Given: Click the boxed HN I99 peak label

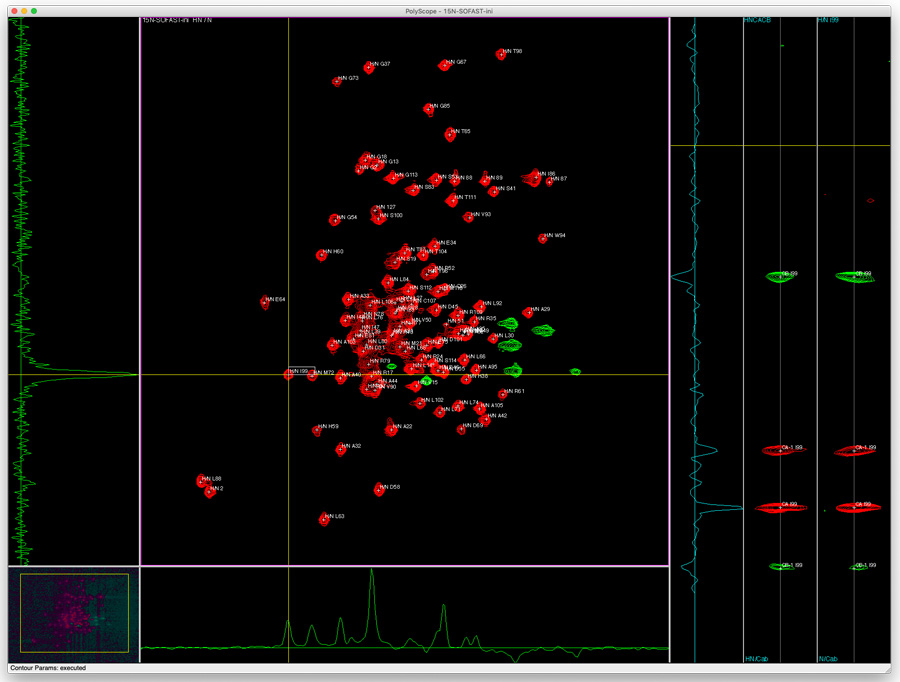Looking at the screenshot, I should coord(298,371).
